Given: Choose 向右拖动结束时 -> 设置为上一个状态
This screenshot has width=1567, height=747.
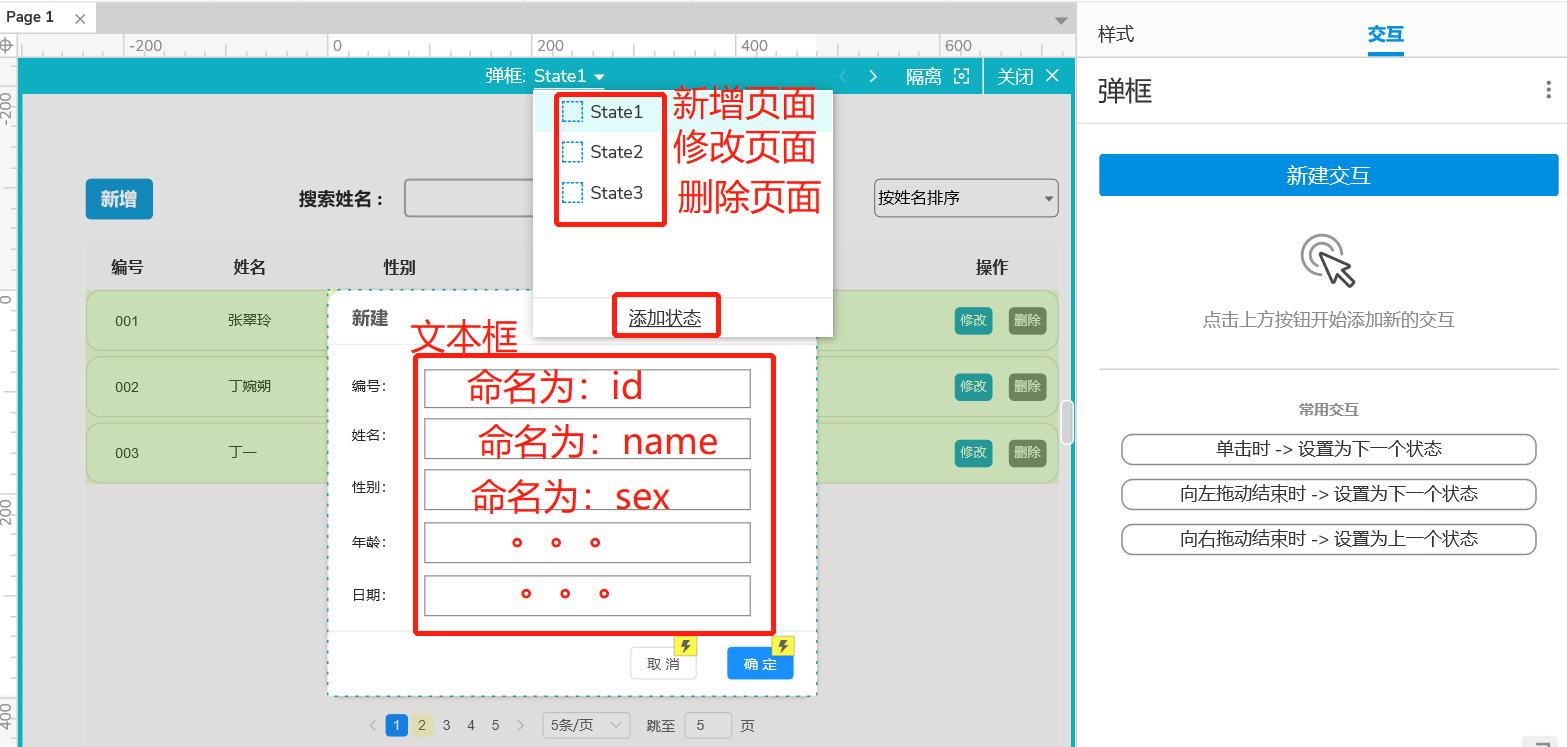Looking at the screenshot, I should point(1328,539).
